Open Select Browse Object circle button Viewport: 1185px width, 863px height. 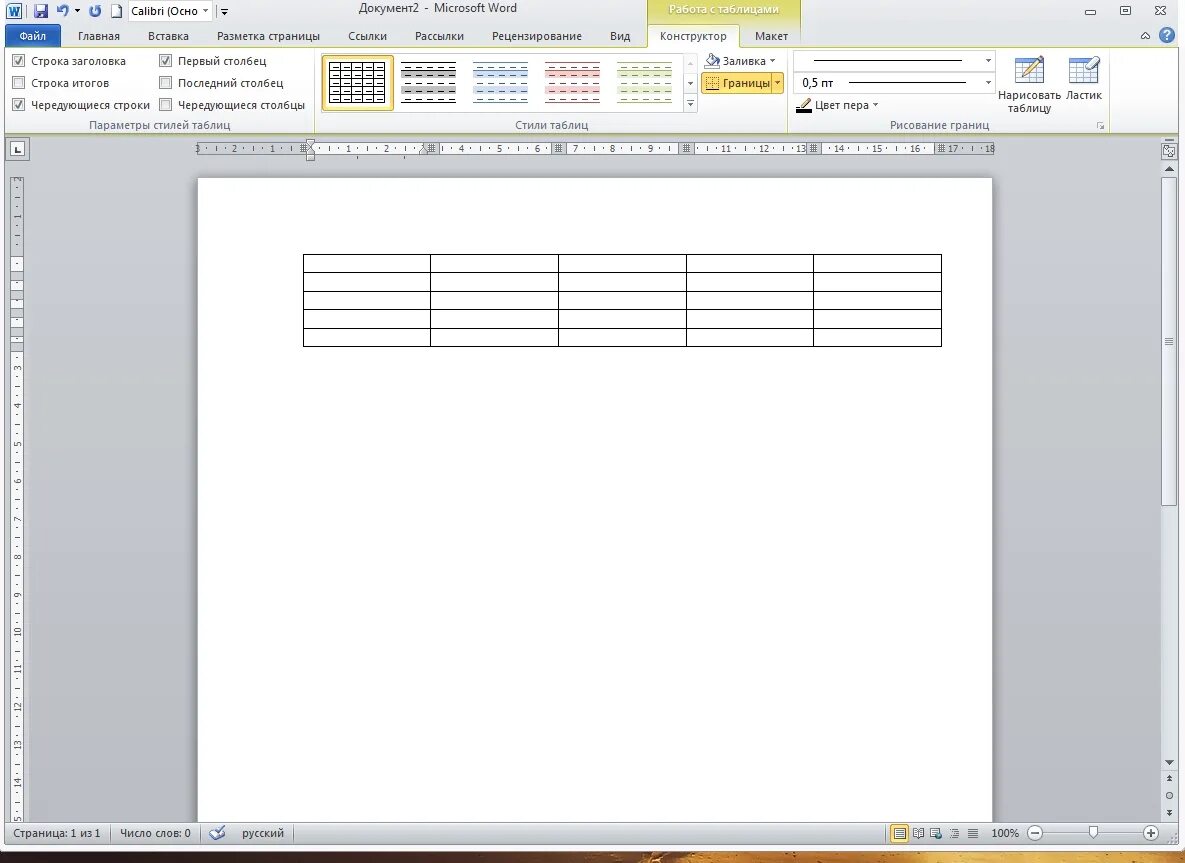click(1169, 796)
